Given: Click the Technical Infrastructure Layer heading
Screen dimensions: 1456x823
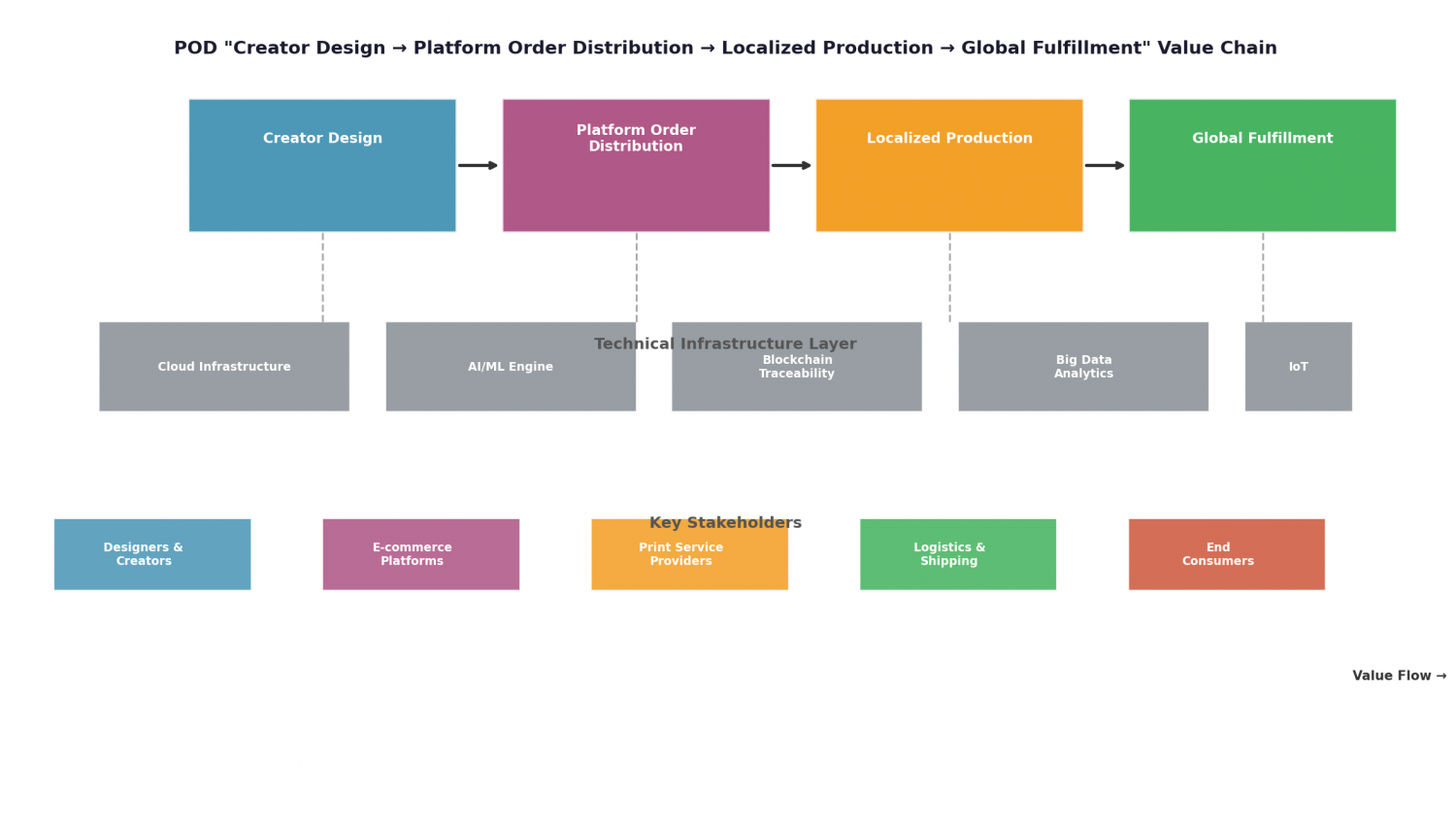Looking at the screenshot, I should 725,345.
